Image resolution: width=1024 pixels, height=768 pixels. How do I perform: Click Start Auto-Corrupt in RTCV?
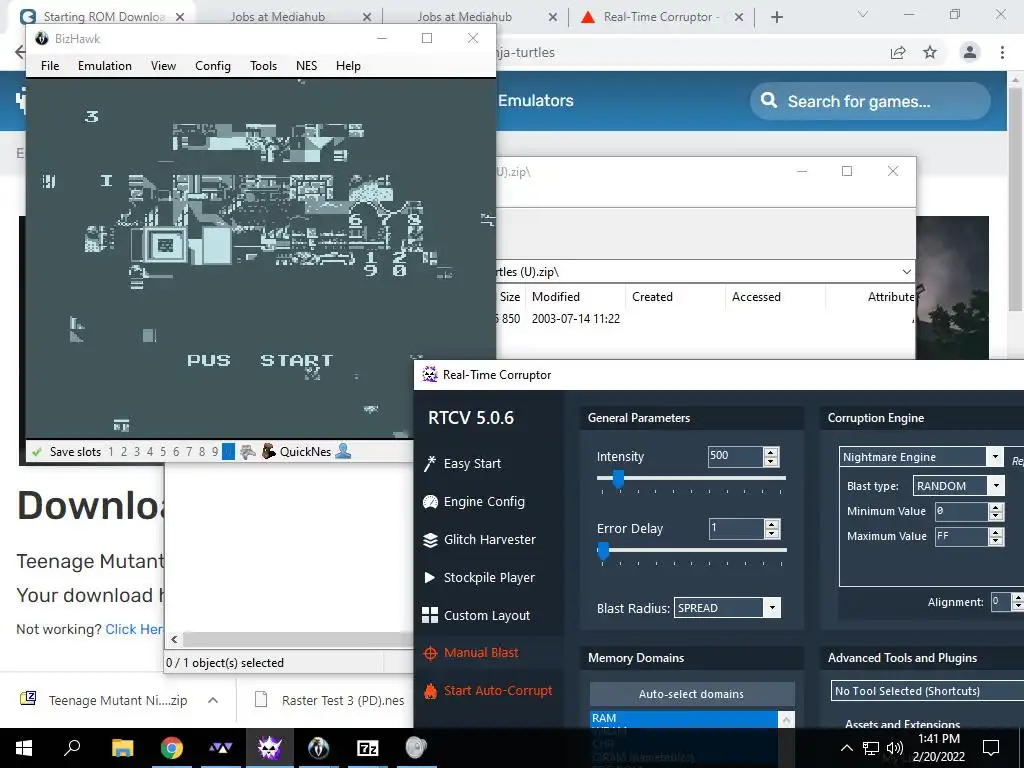tap(487, 690)
